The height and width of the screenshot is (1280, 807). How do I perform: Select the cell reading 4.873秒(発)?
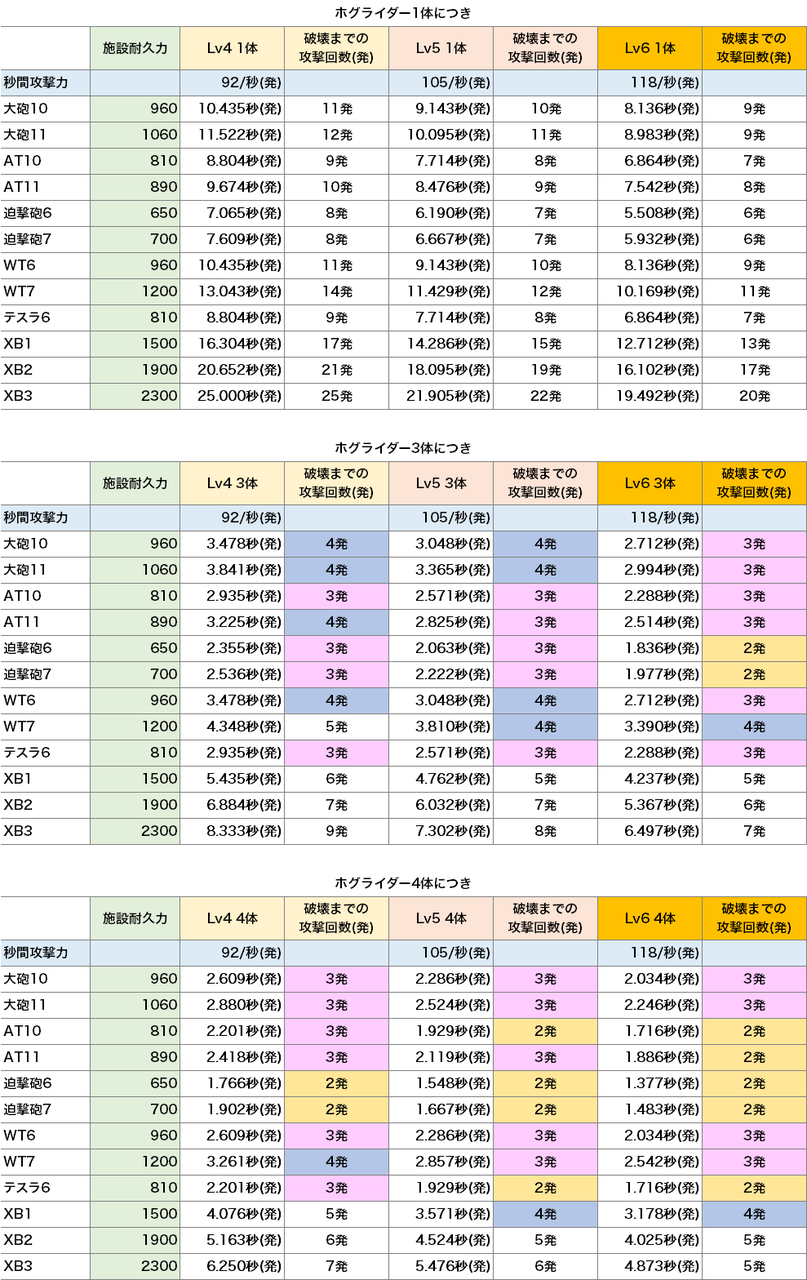(650, 1266)
